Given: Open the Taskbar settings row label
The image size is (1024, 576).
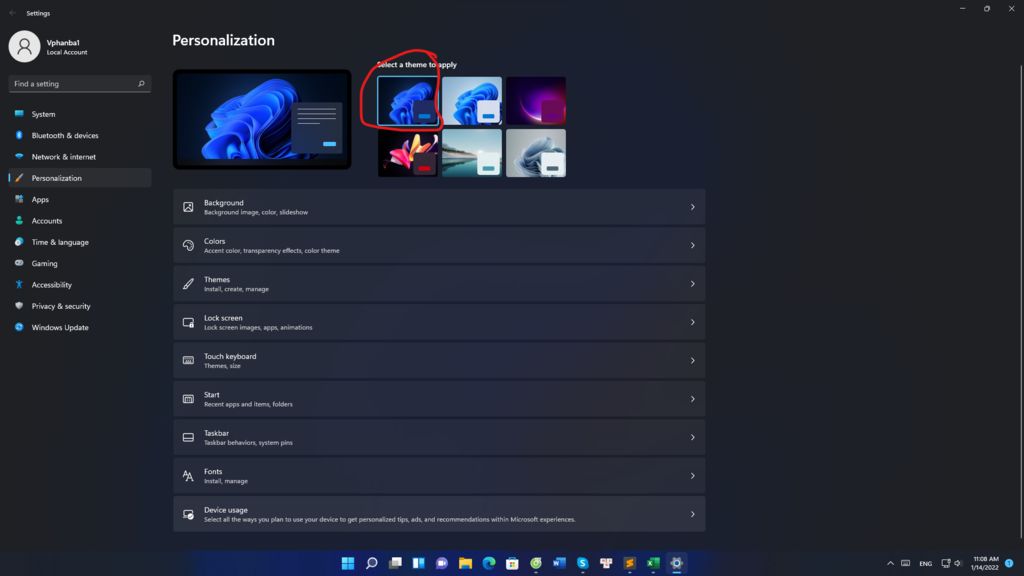Looking at the screenshot, I should tap(216, 433).
